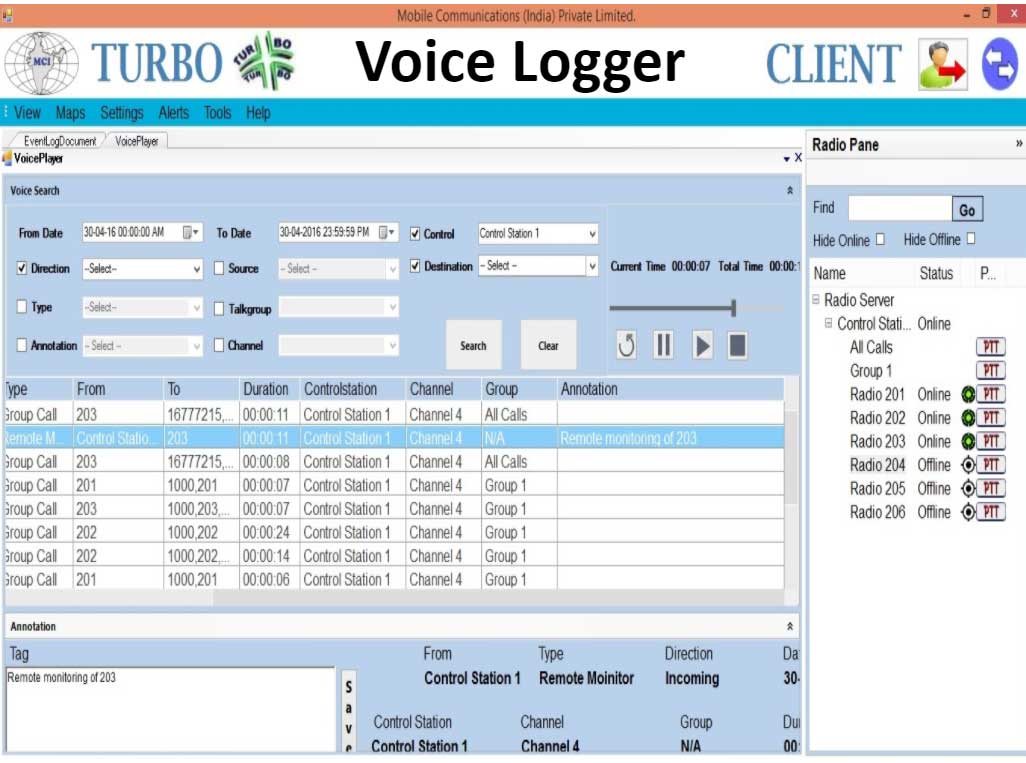Enable the Source checkbox
Viewport: 1026px width, 763px height.
point(219,268)
